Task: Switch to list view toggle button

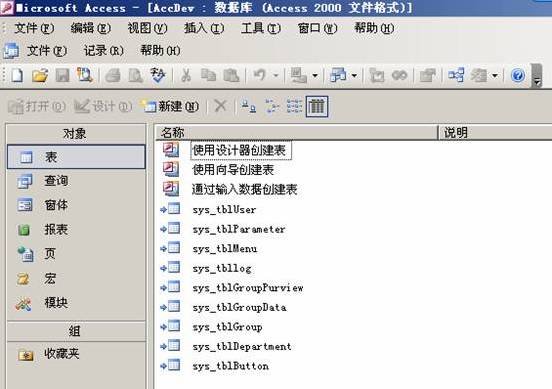Action: [294, 106]
